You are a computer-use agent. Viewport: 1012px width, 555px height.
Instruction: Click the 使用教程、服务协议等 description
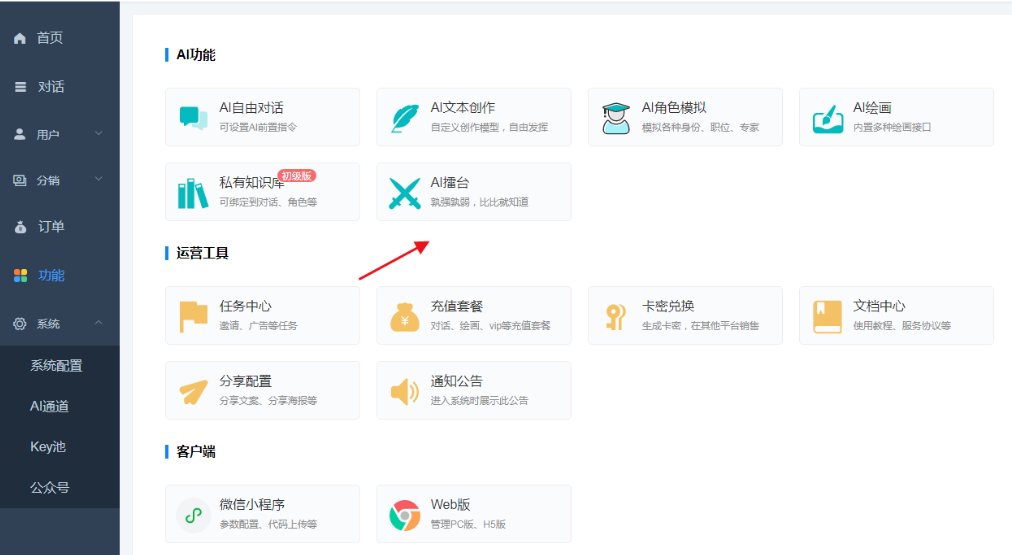902,325
